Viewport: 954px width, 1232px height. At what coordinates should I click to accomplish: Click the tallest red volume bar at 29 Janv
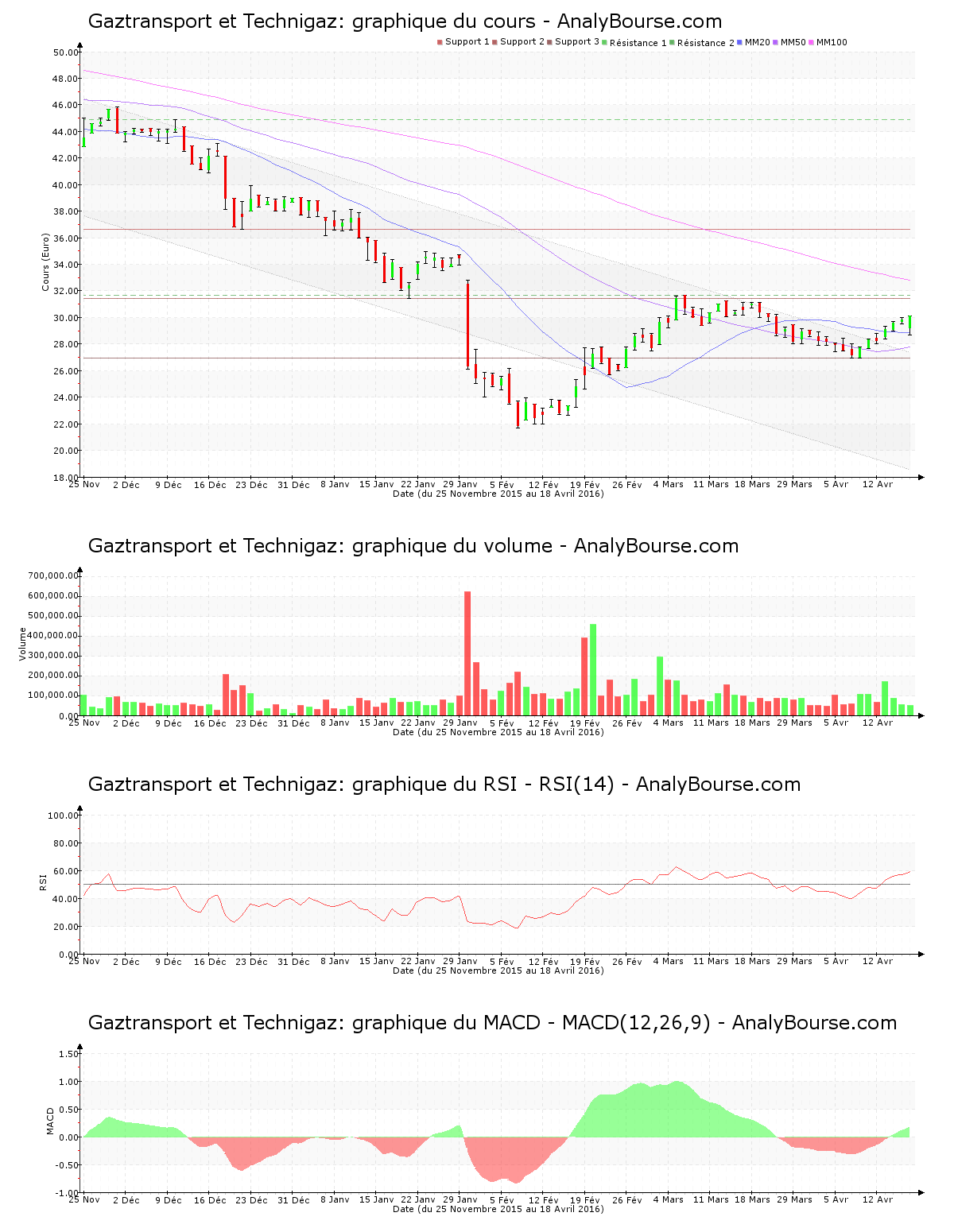pyautogui.click(x=467, y=653)
